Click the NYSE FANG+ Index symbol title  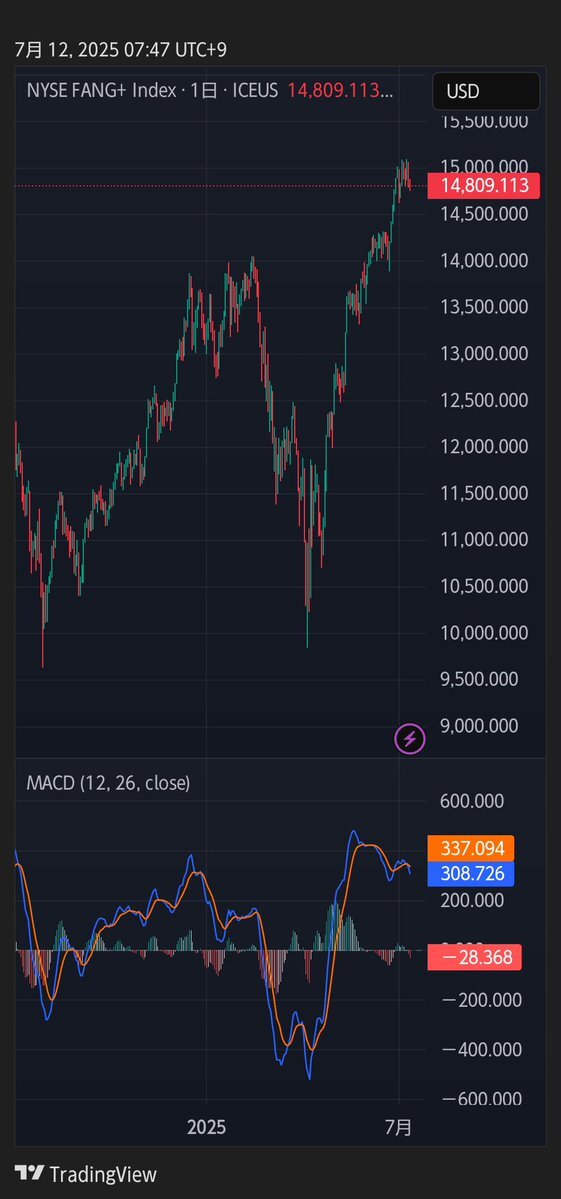(x=102, y=91)
